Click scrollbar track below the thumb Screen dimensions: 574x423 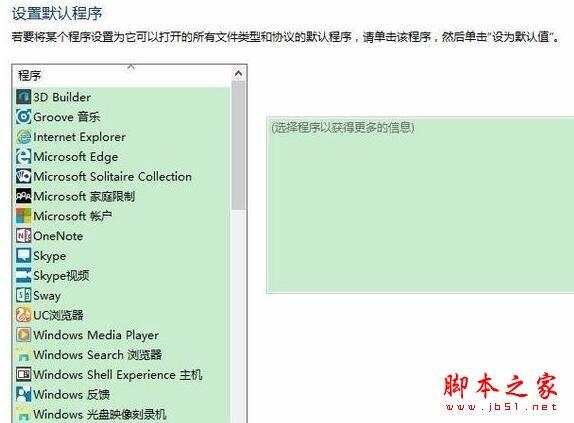pyautogui.click(x=238, y=316)
